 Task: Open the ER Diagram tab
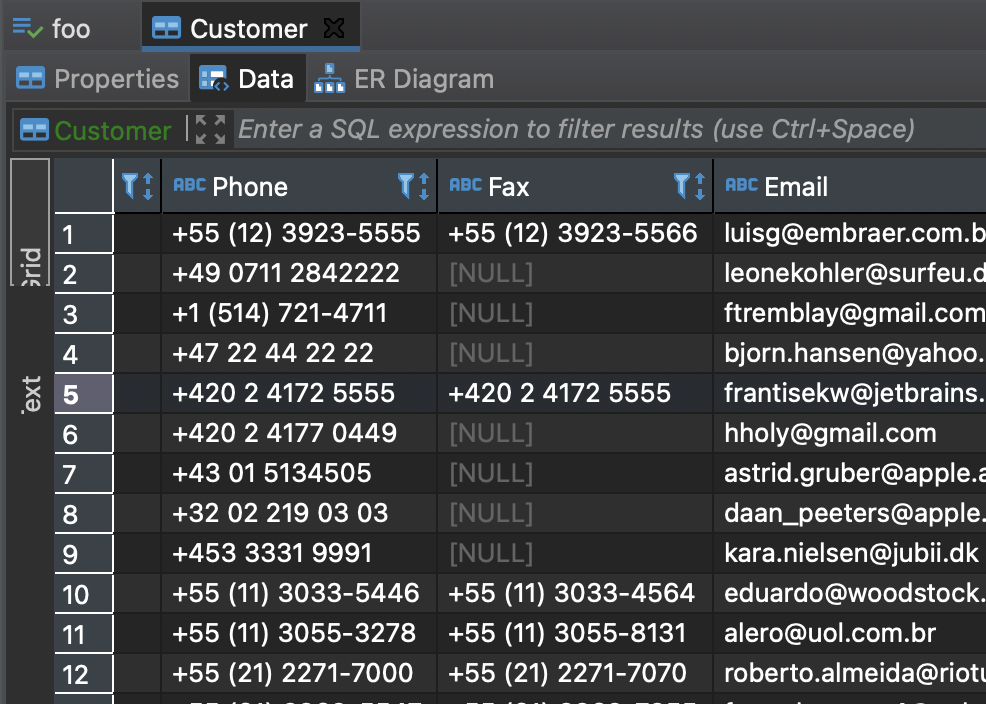click(x=403, y=79)
